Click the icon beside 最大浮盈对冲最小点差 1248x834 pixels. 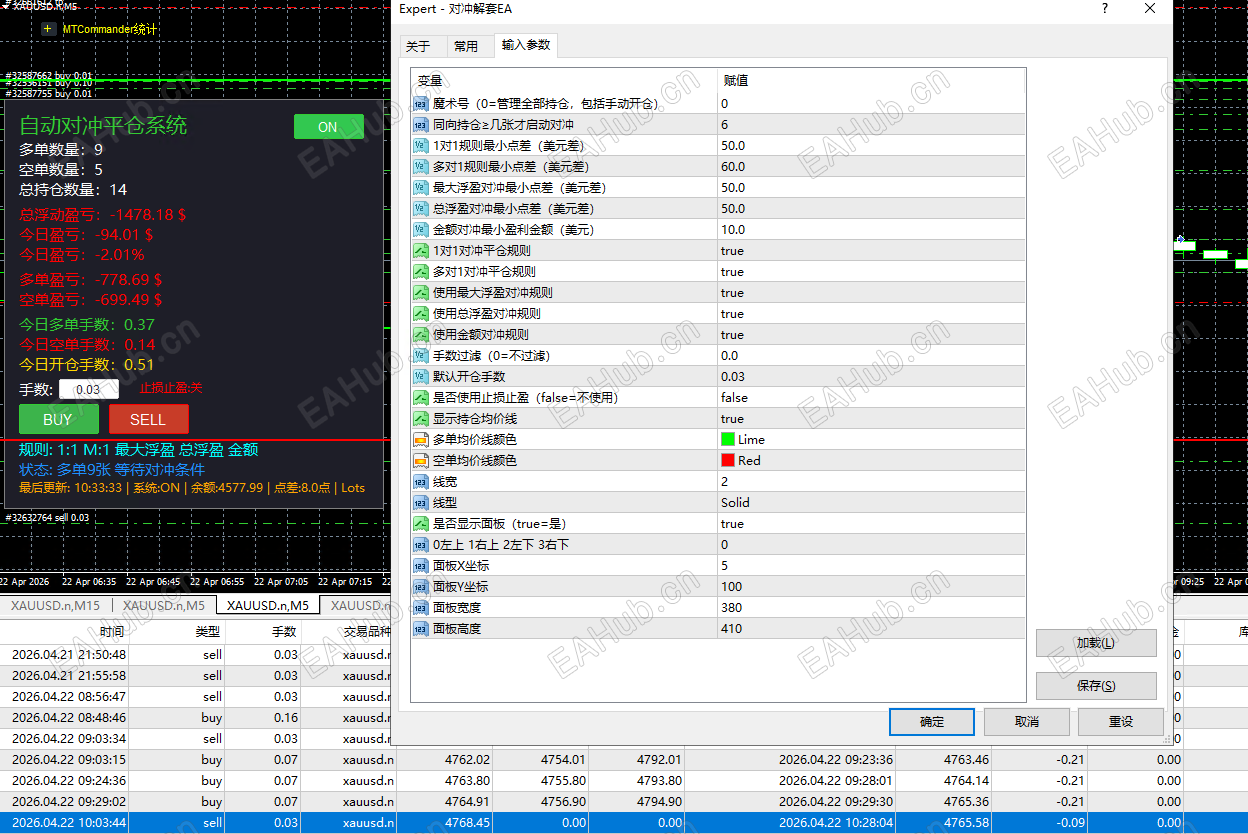(x=421, y=187)
